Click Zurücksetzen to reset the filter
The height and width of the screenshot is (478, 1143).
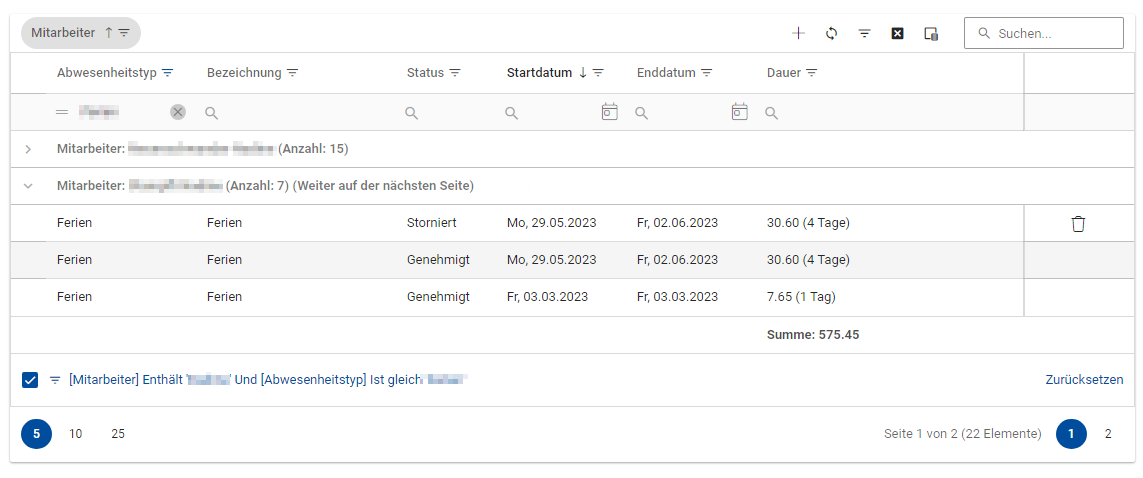click(1084, 380)
